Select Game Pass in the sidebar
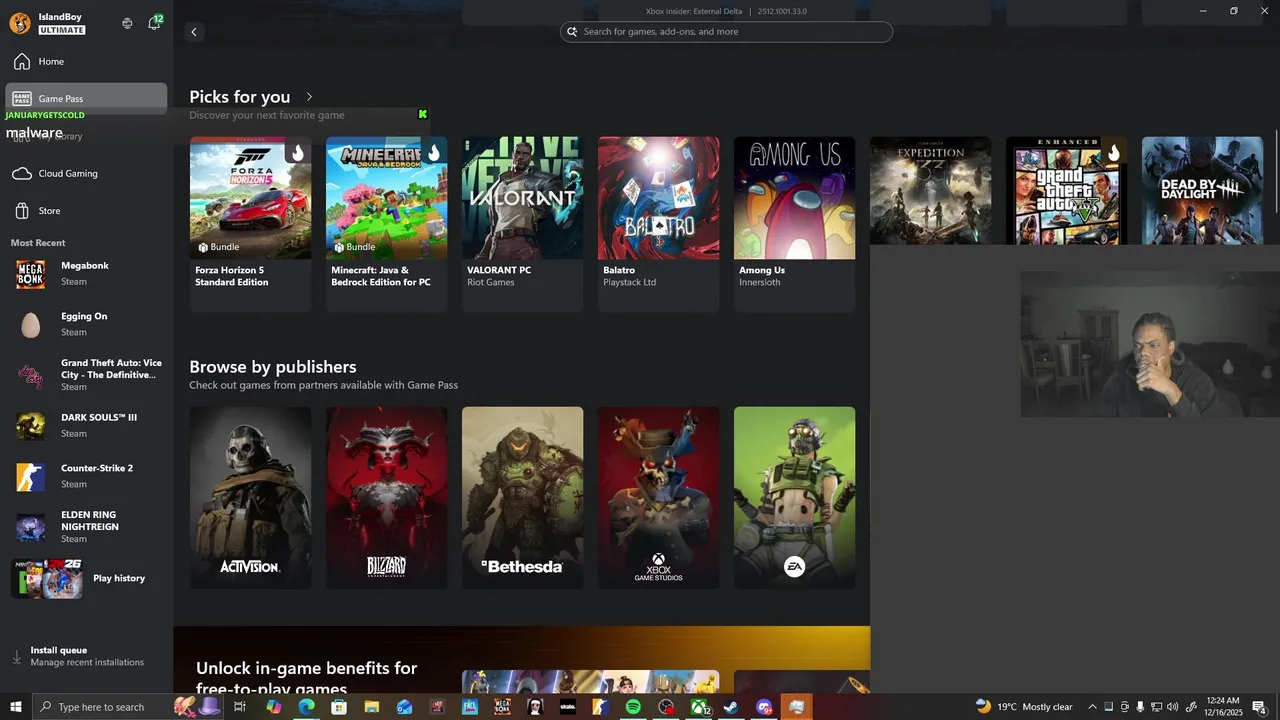Image resolution: width=1280 pixels, height=720 pixels. (86, 98)
